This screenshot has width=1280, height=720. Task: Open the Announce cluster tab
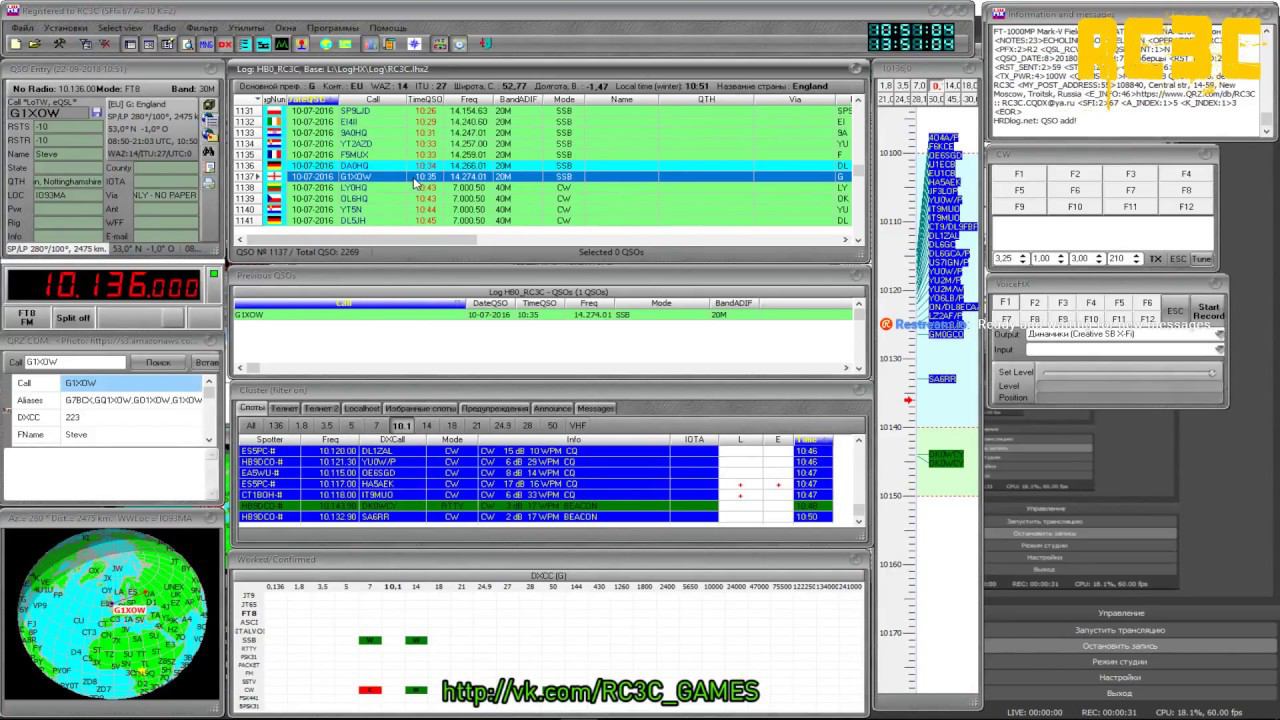552,409
